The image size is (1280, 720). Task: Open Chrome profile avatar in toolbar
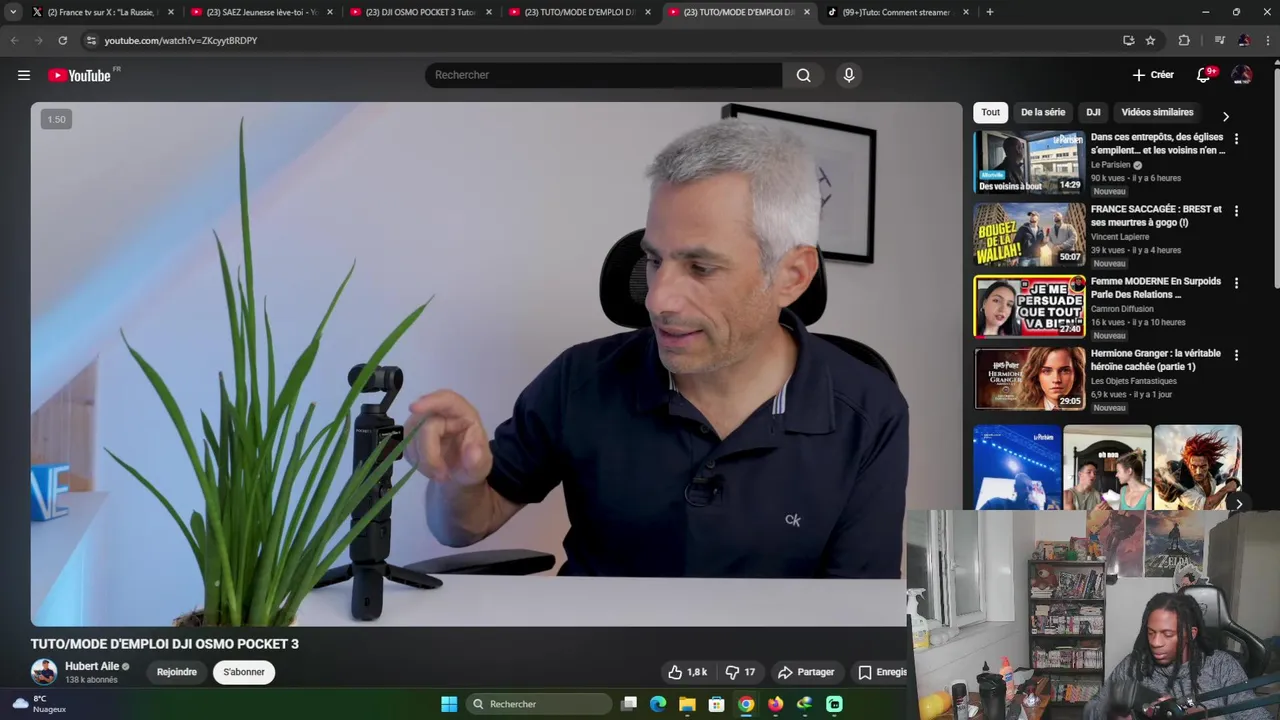tap(1243, 40)
